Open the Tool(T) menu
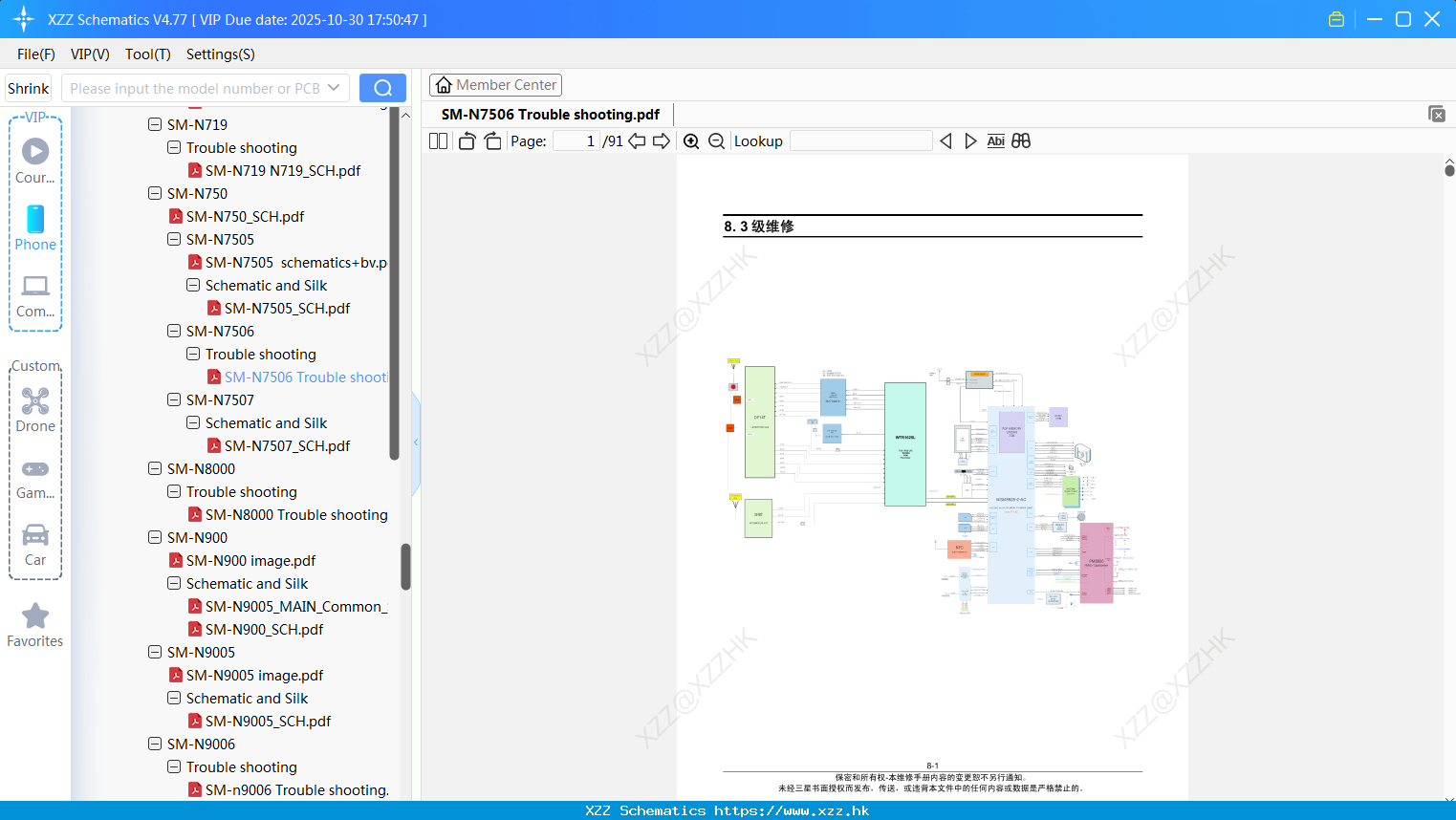Screen dimensions: 1456x820 coord(148,54)
